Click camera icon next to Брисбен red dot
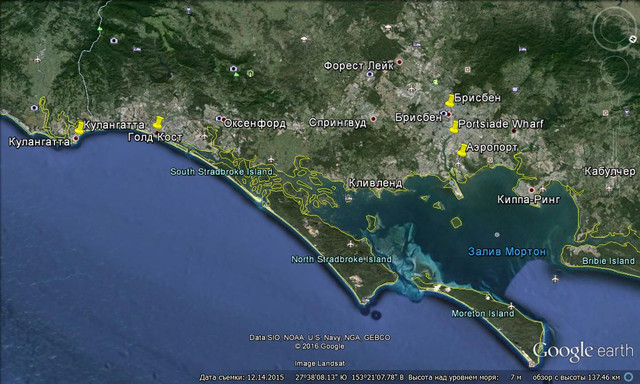Viewport: 640px width, 384px height. click(444, 113)
